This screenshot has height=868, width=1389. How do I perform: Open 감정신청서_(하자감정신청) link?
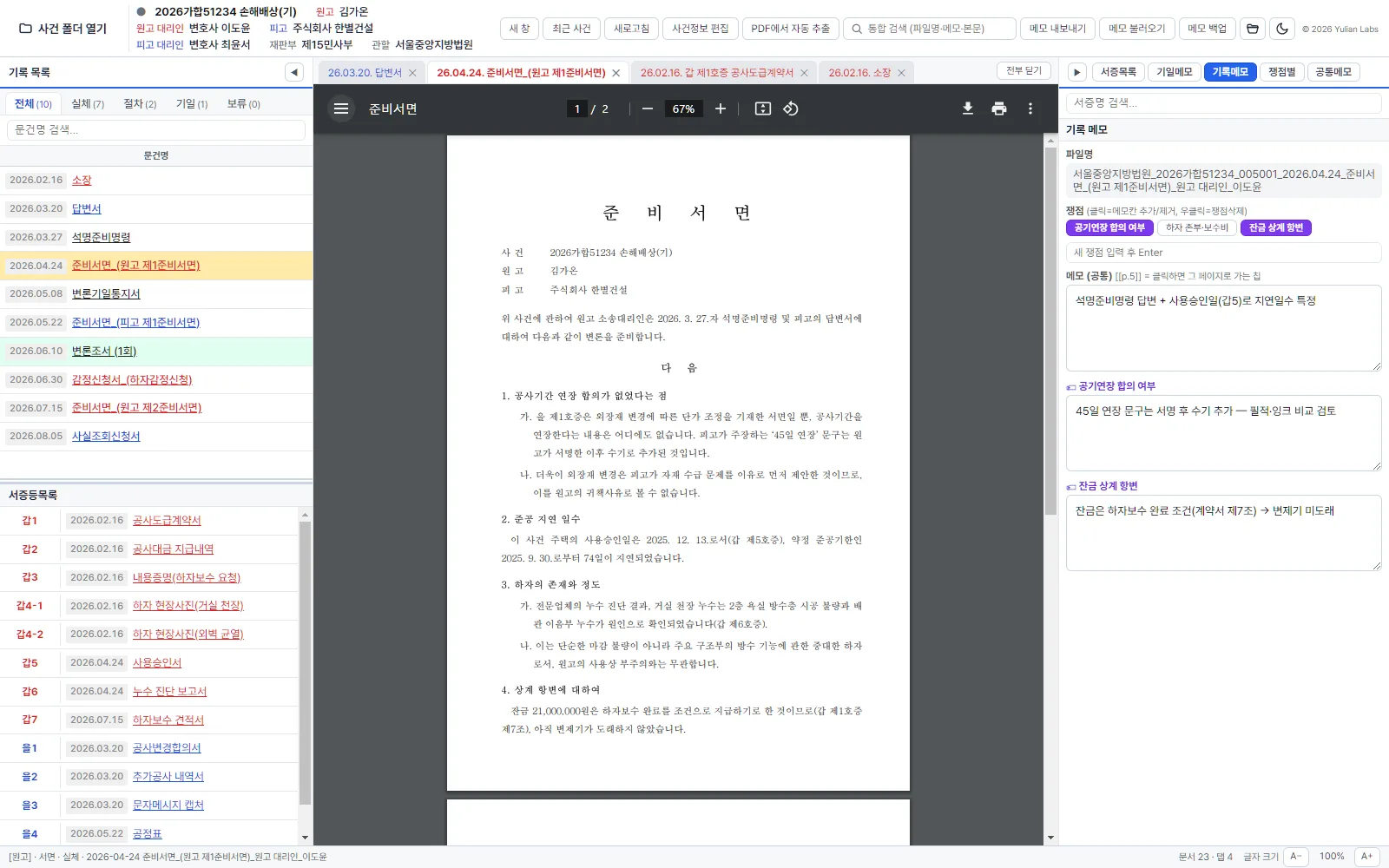(132, 380)
